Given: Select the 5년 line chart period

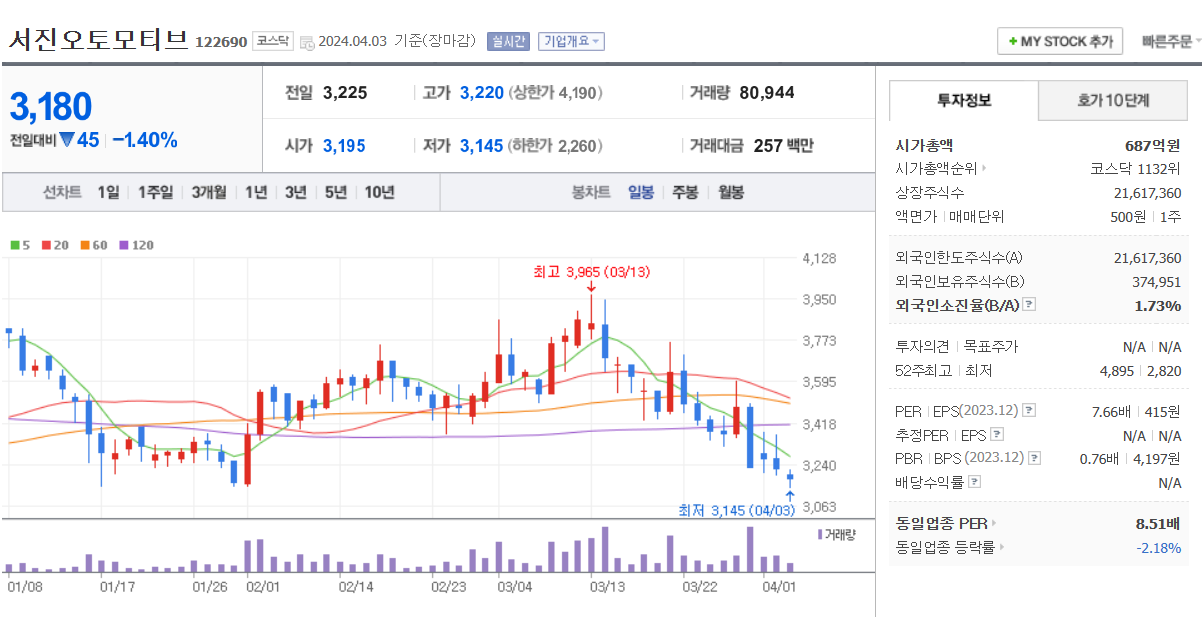Looking at the screenshot, I should coord(336,192).
